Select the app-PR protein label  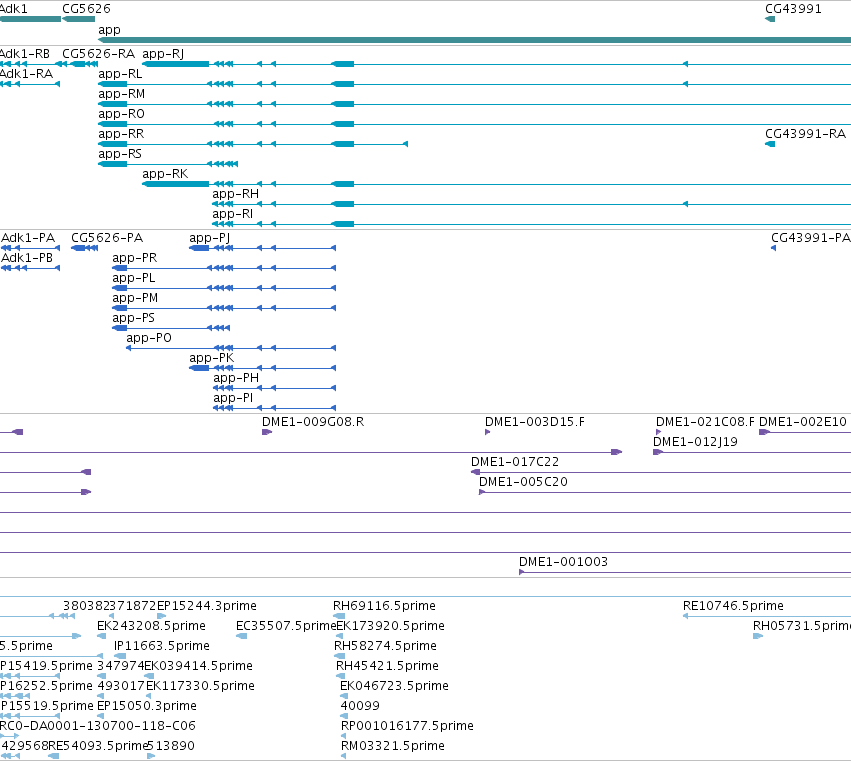tap(135, 258)
